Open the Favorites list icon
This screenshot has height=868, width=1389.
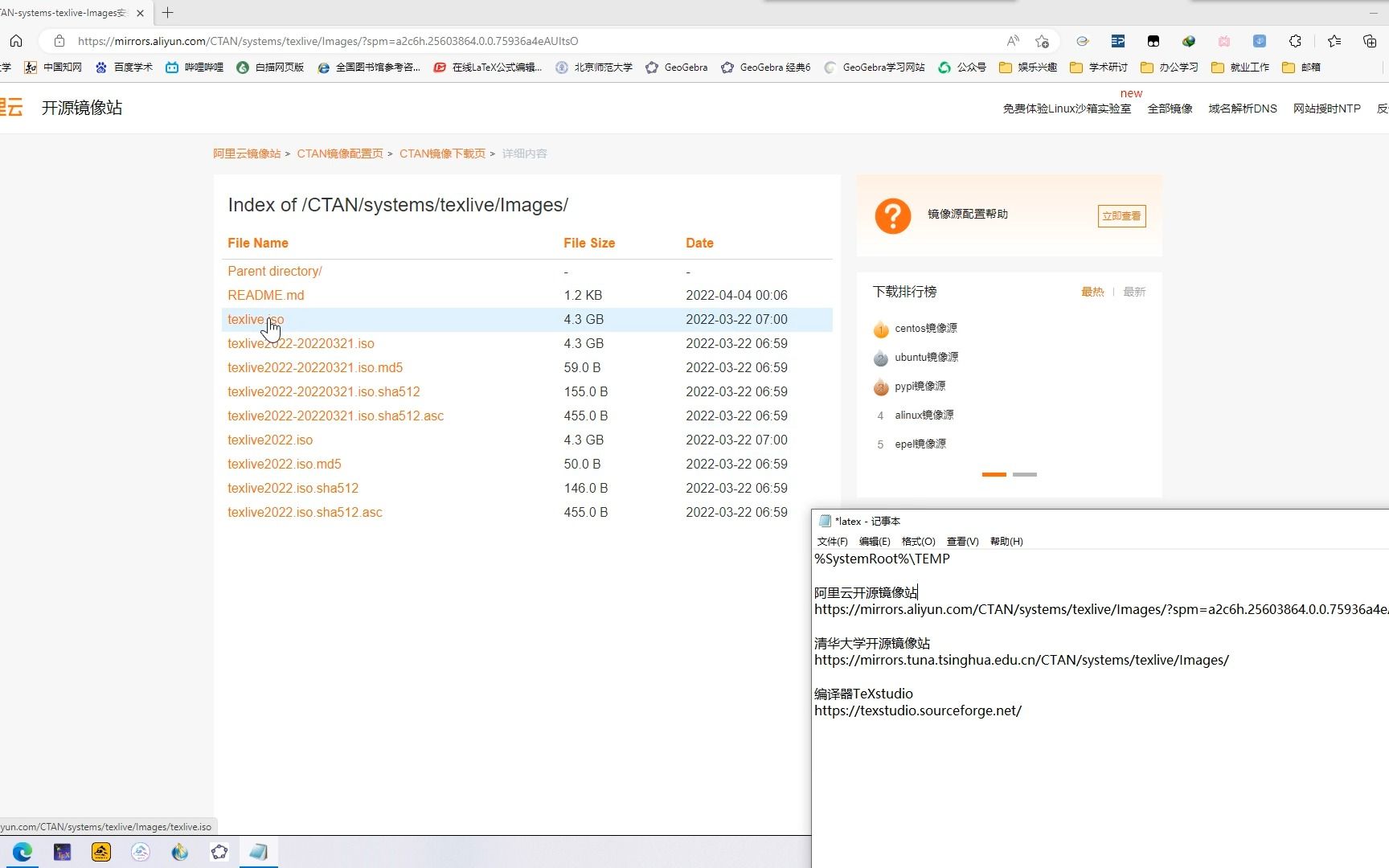(1334, 41)
